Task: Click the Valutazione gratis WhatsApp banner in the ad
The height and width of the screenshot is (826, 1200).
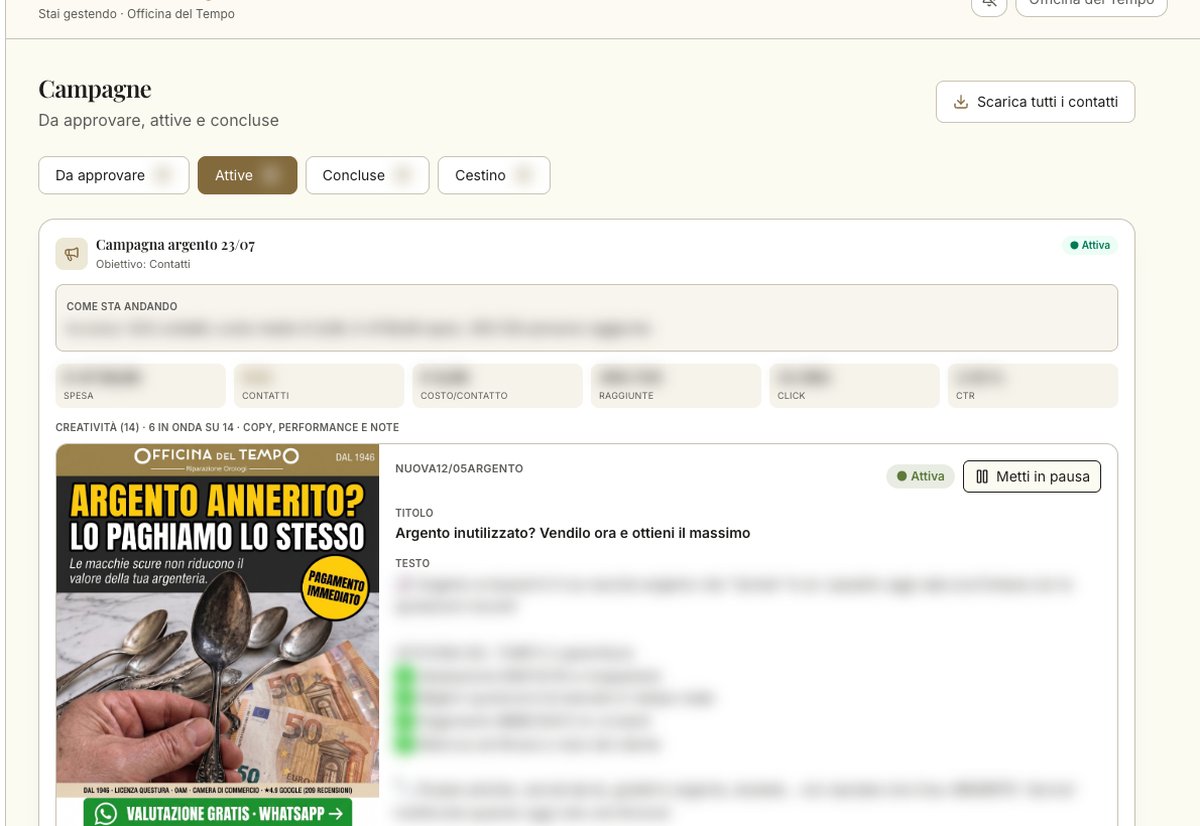Action: pos(218,813)
